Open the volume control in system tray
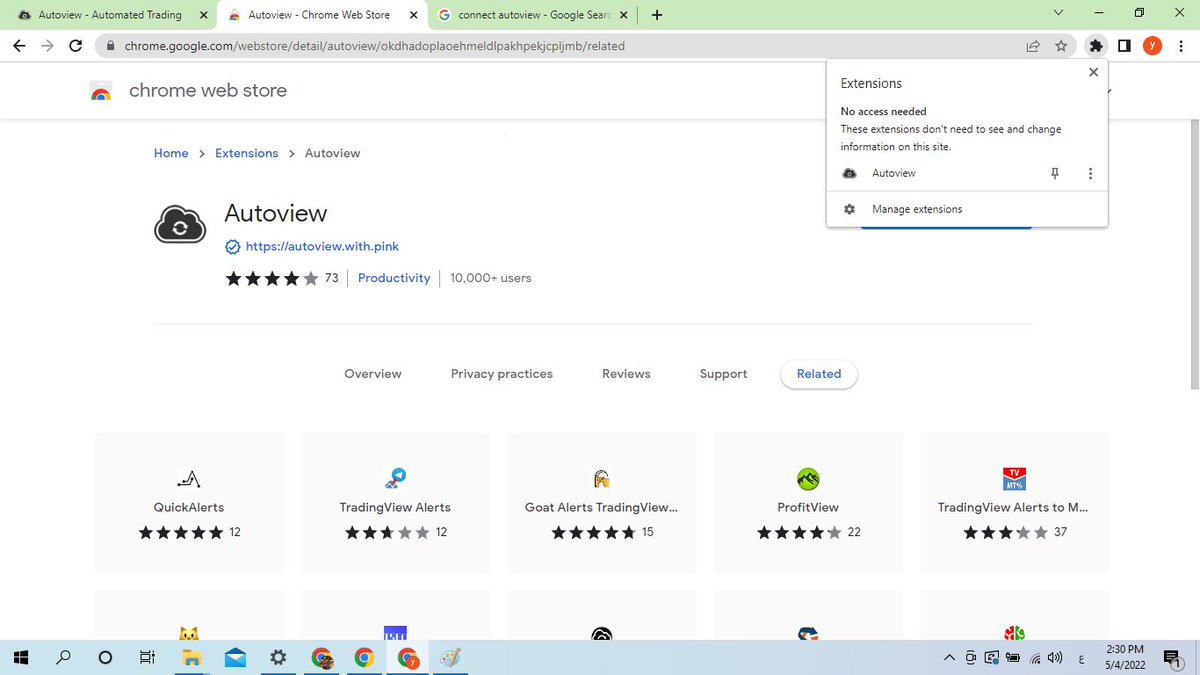 pos(1054,658)
